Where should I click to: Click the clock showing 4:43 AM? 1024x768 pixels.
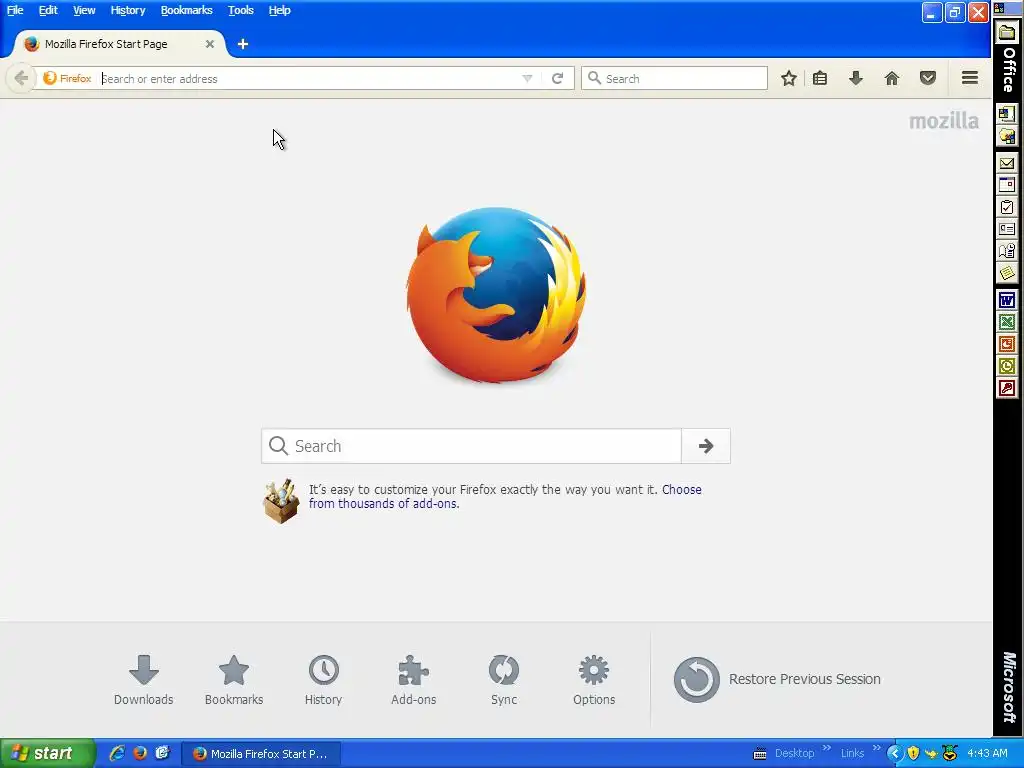[x=987, y=754]
